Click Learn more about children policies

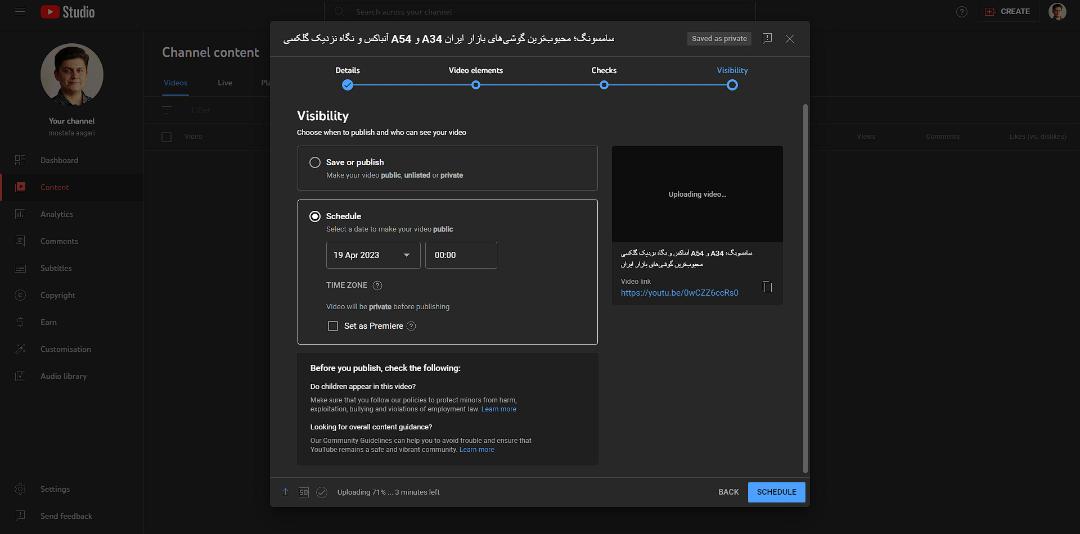(x=499, y=409)
